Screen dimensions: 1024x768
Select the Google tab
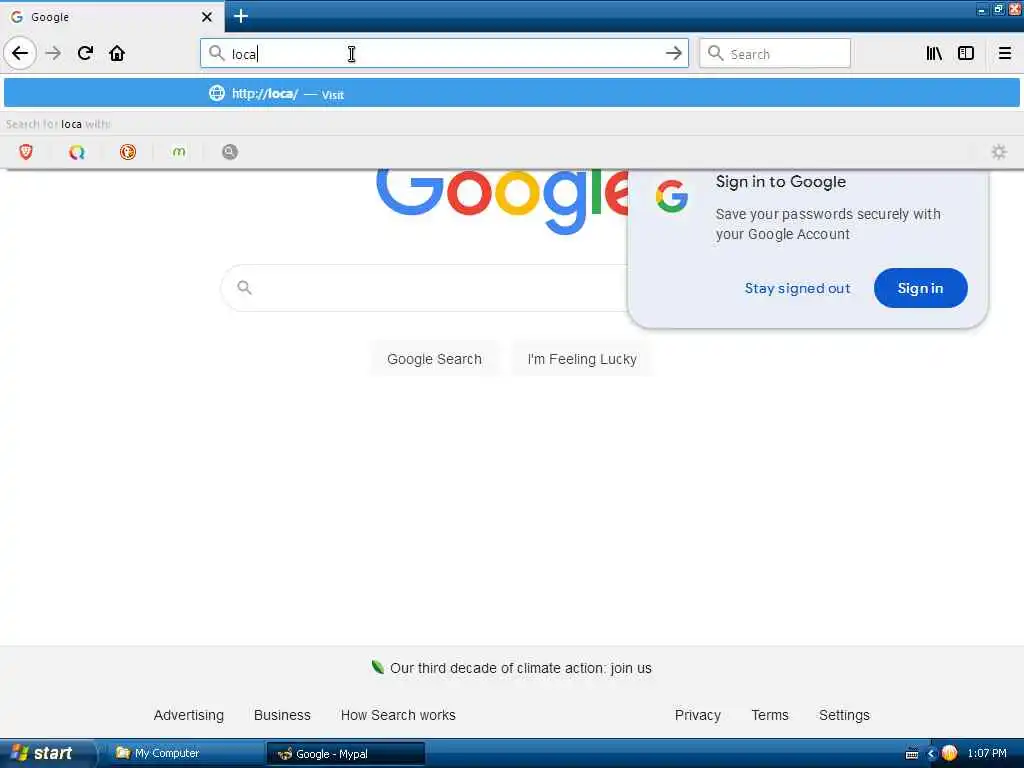coord(112,16)
